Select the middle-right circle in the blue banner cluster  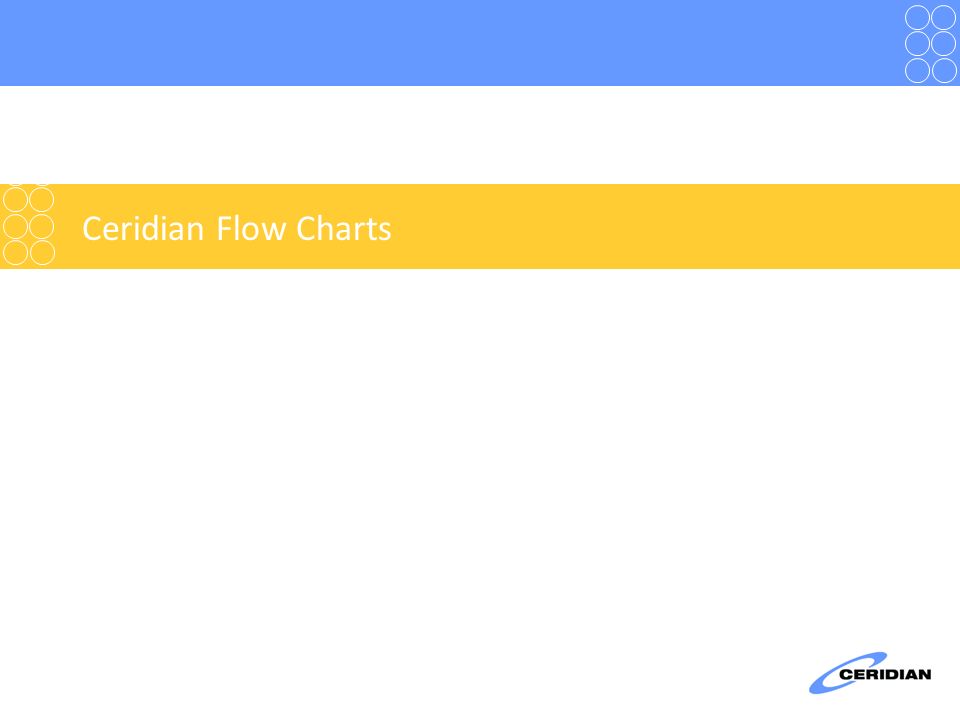pos(943,43)
